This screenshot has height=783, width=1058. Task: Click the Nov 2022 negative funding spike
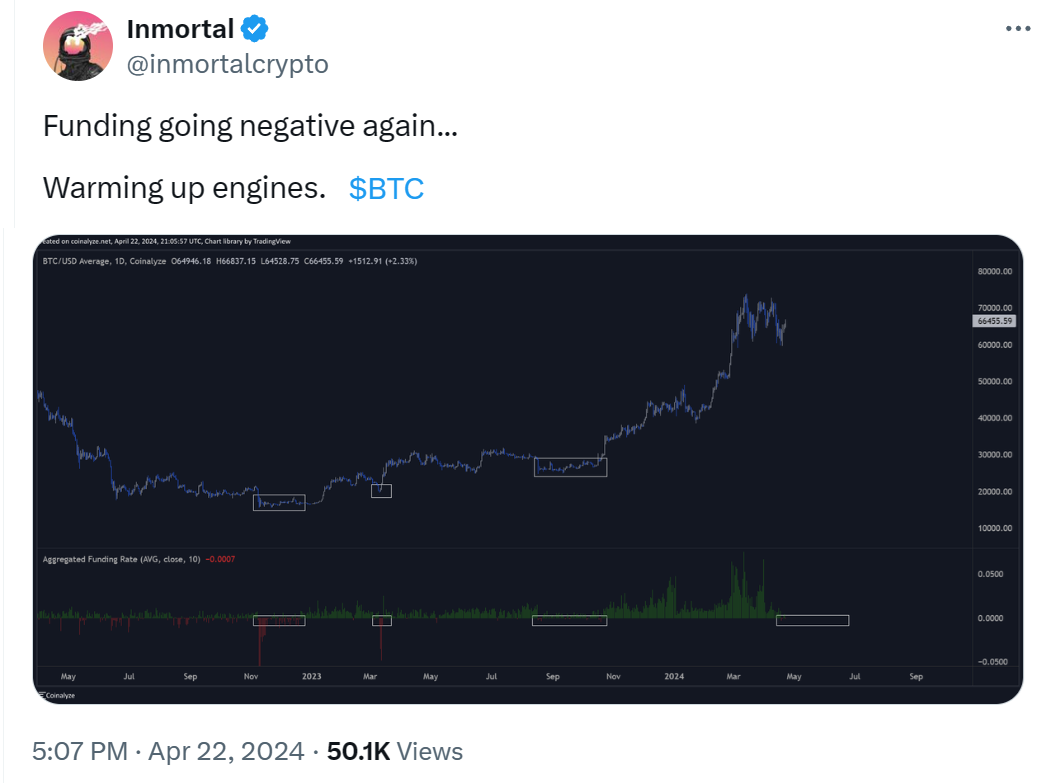click(x=260, y=641)
